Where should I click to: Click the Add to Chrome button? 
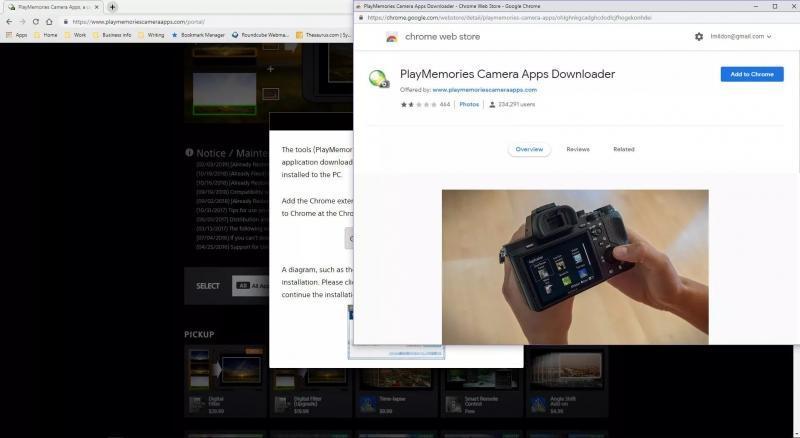click(751, 74)
